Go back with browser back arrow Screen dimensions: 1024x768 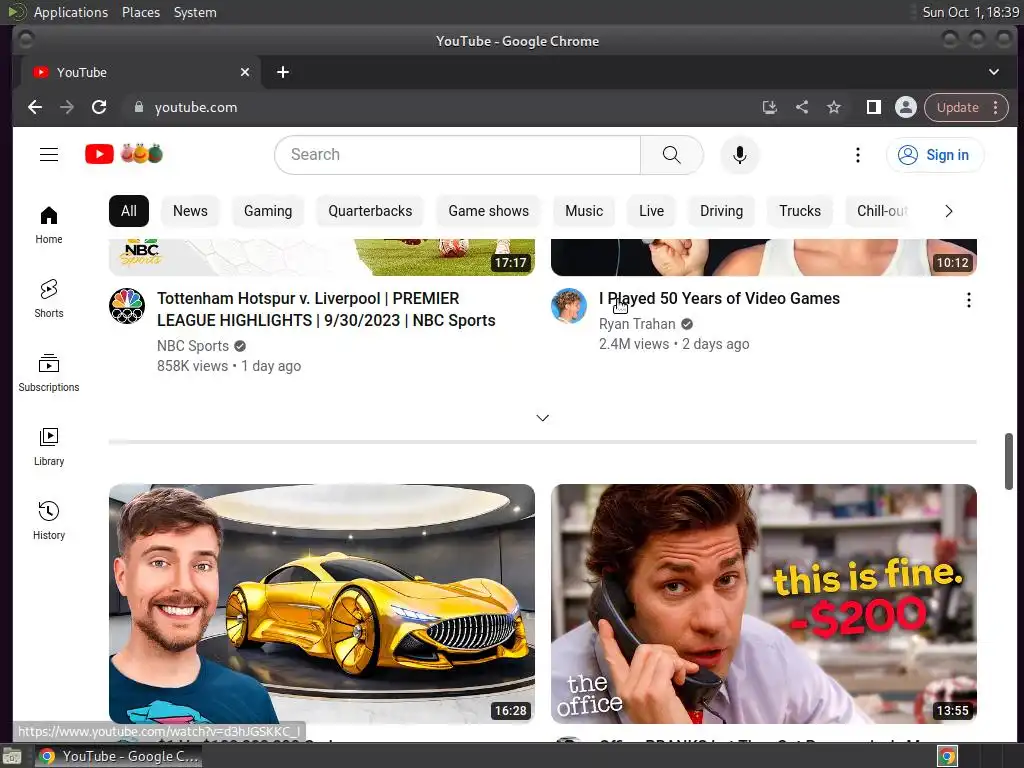(x=35, y=107)
